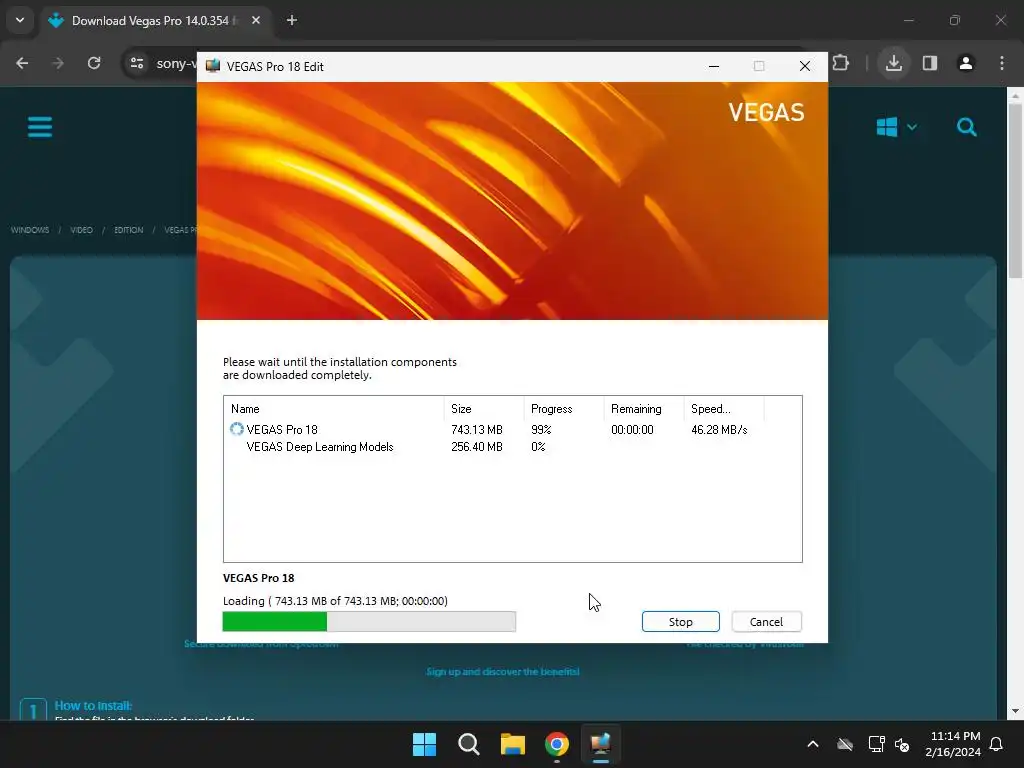
Task: Click the VEGAS installer taskbar icon
Action: (x=601, y=744)
